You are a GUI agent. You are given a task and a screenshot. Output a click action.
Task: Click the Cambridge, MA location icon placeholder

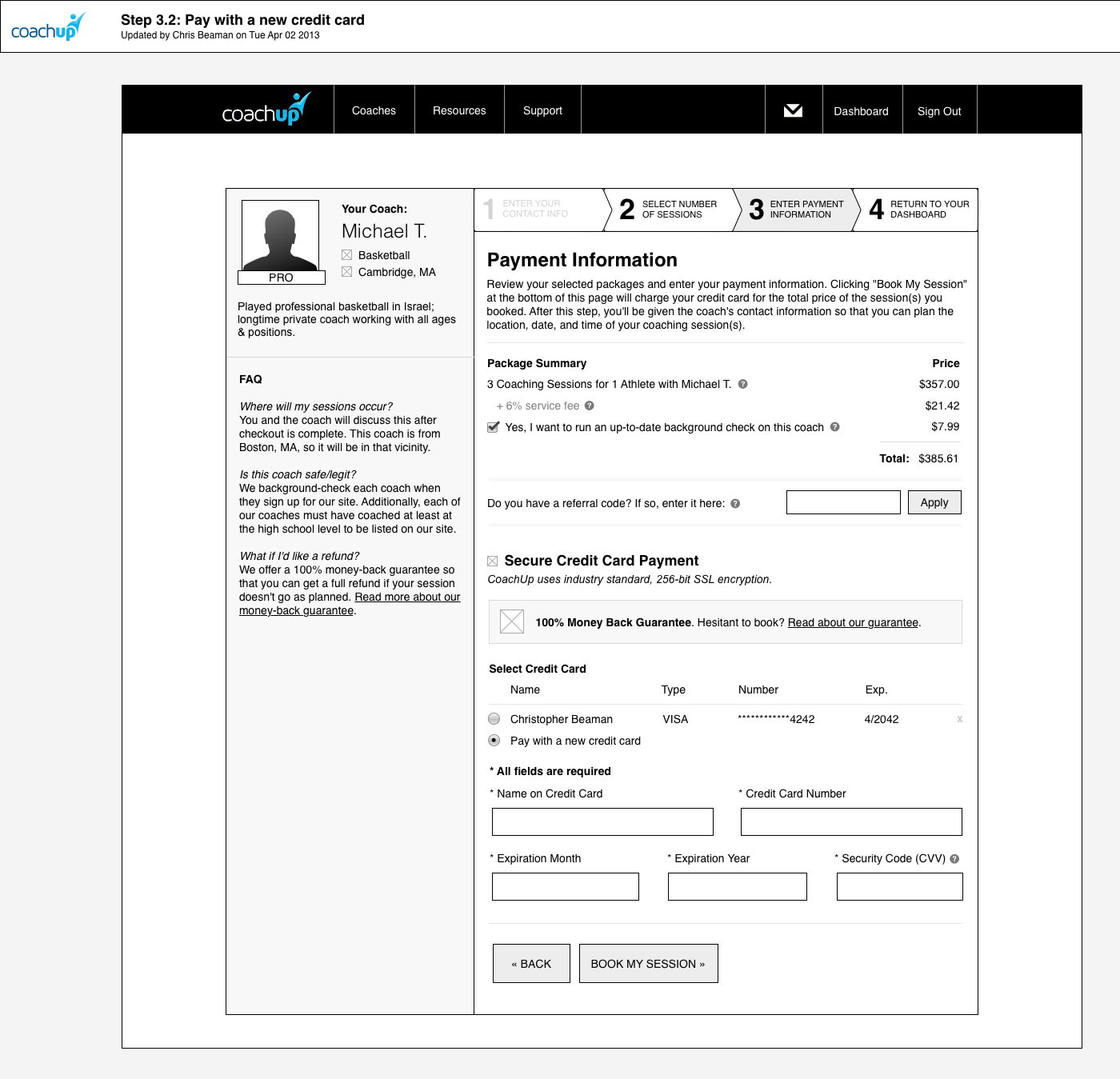click(x=346, y=272)
